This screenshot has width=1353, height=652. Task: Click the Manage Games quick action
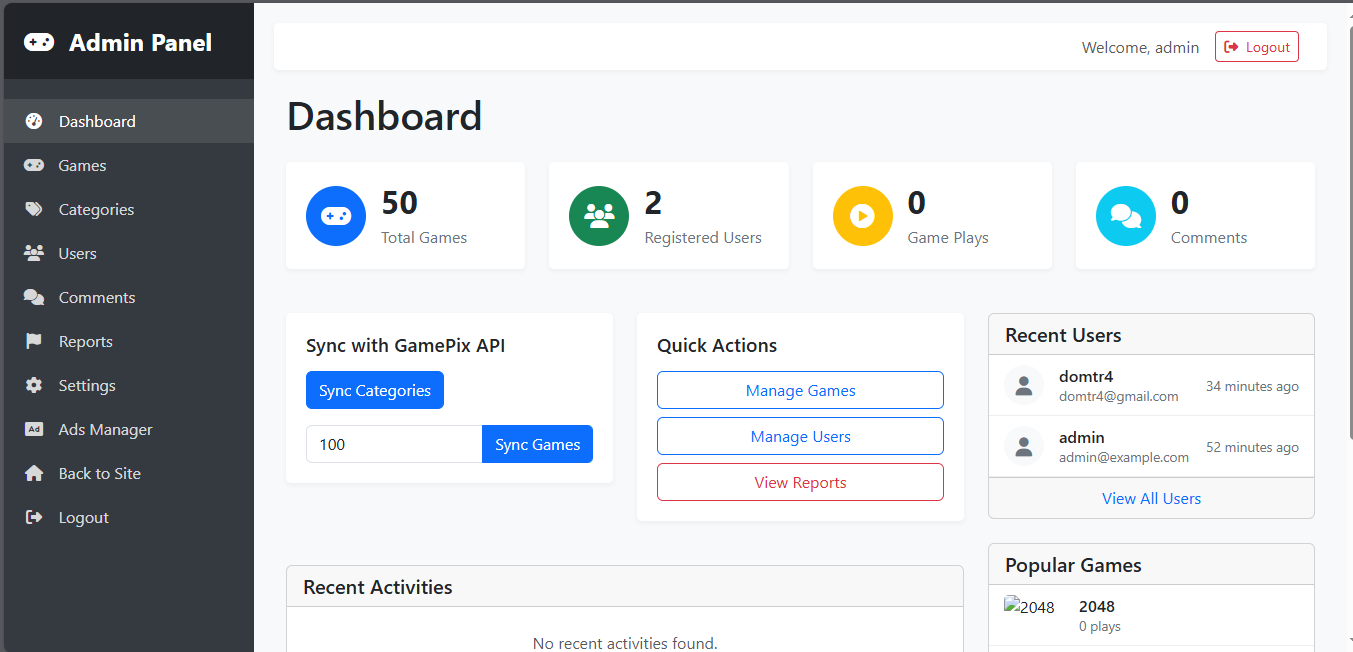click(x=800, y=390)
